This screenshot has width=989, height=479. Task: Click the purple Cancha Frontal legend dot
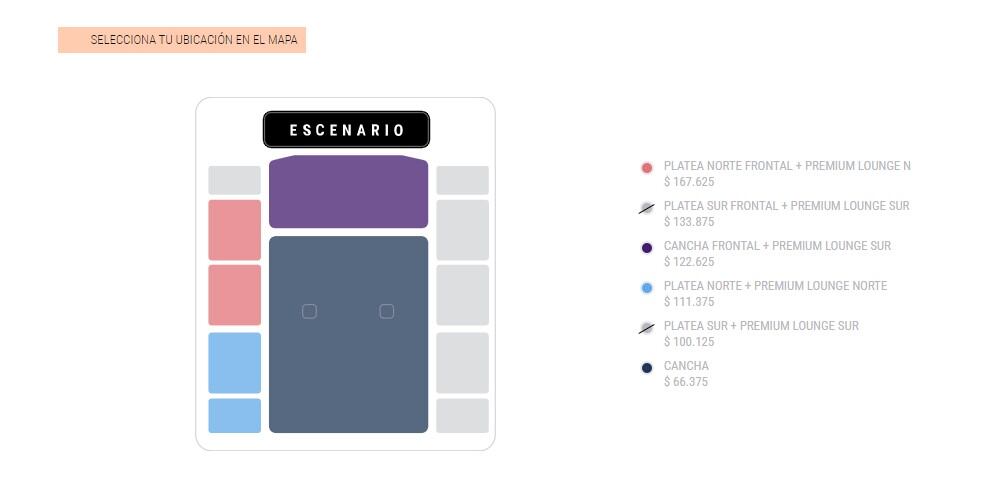(647, 248)
